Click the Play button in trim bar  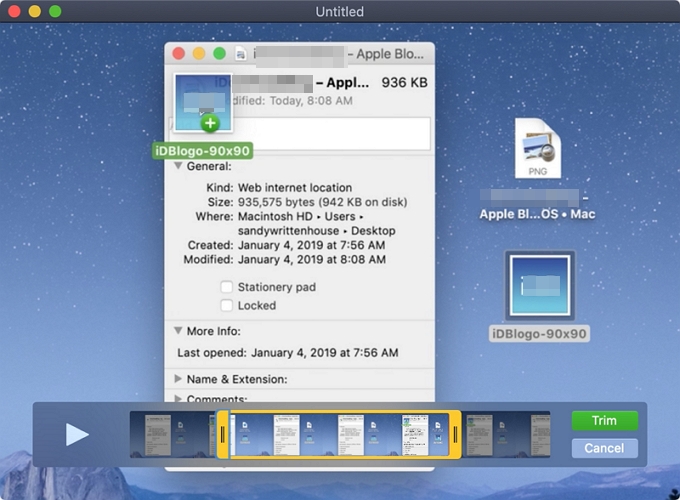click(x=77, y=434)
